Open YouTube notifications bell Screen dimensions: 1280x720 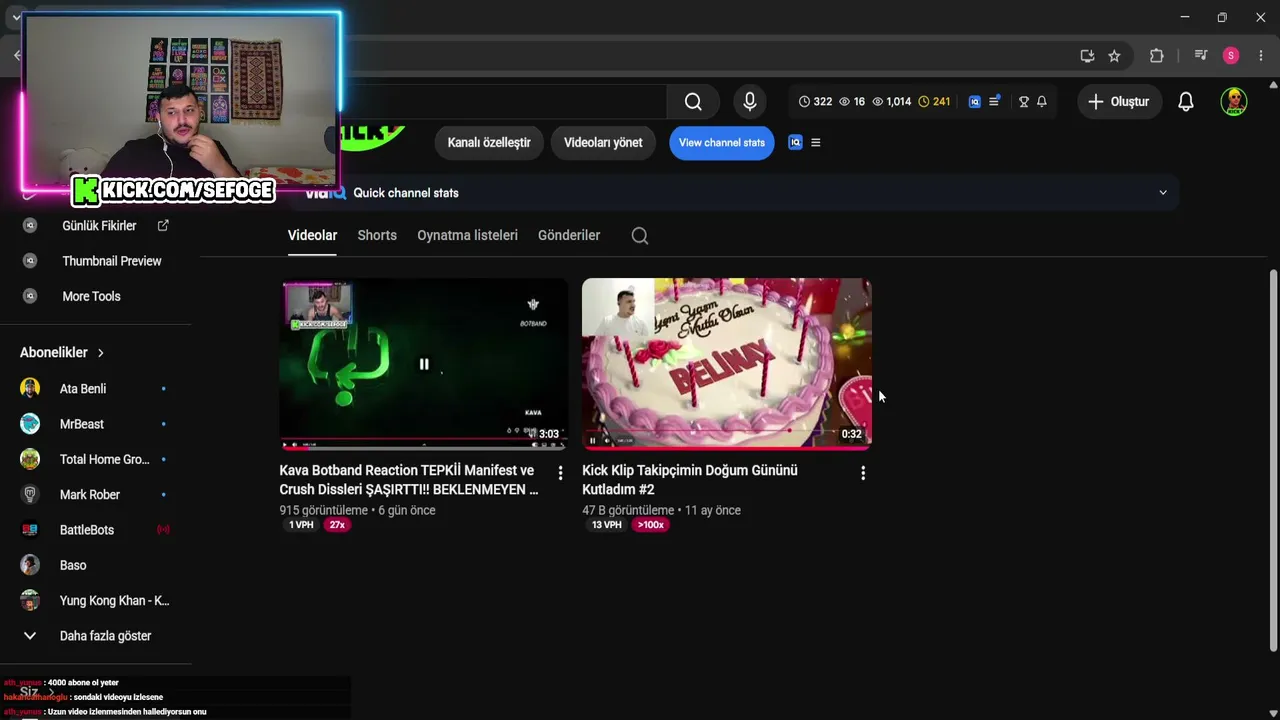[x=1186, y=102]
